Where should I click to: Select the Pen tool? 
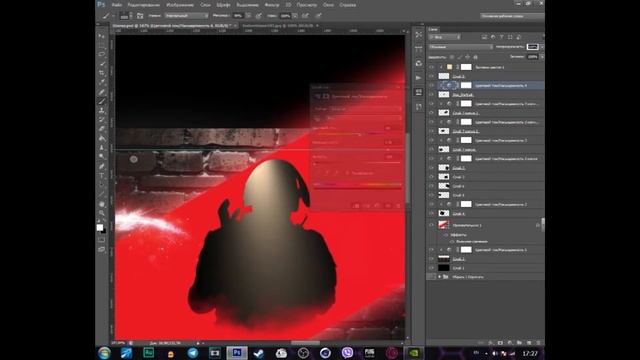[102, 167]
